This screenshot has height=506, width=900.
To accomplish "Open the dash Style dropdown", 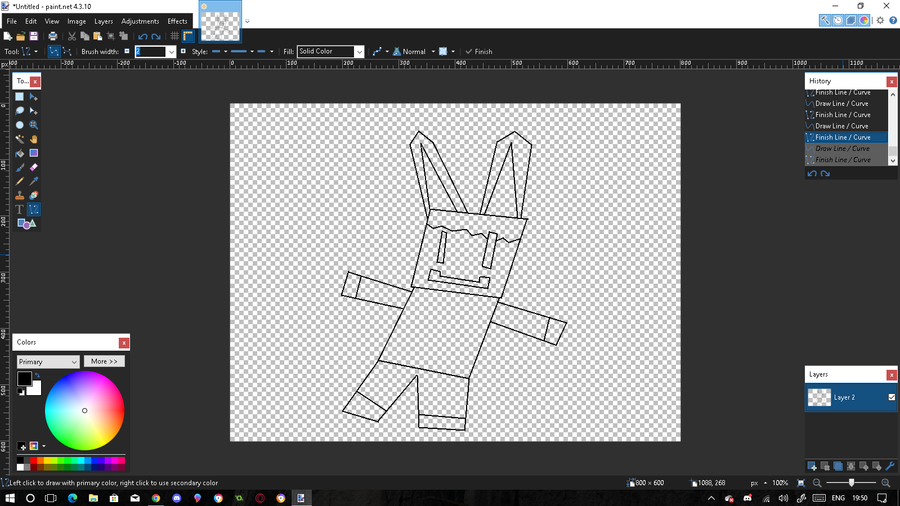I will [243, 52].
